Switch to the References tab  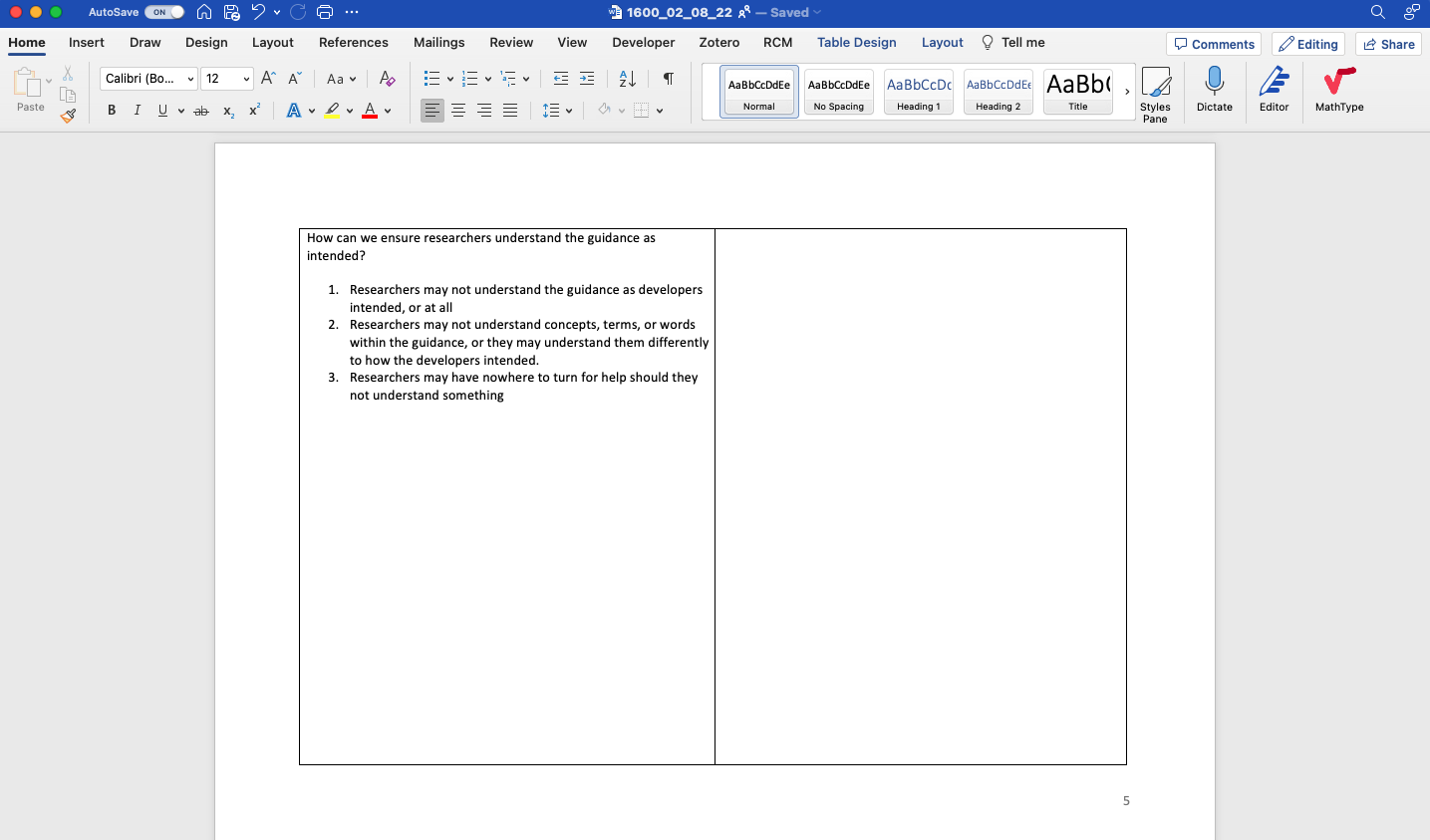tap(353, 43)
